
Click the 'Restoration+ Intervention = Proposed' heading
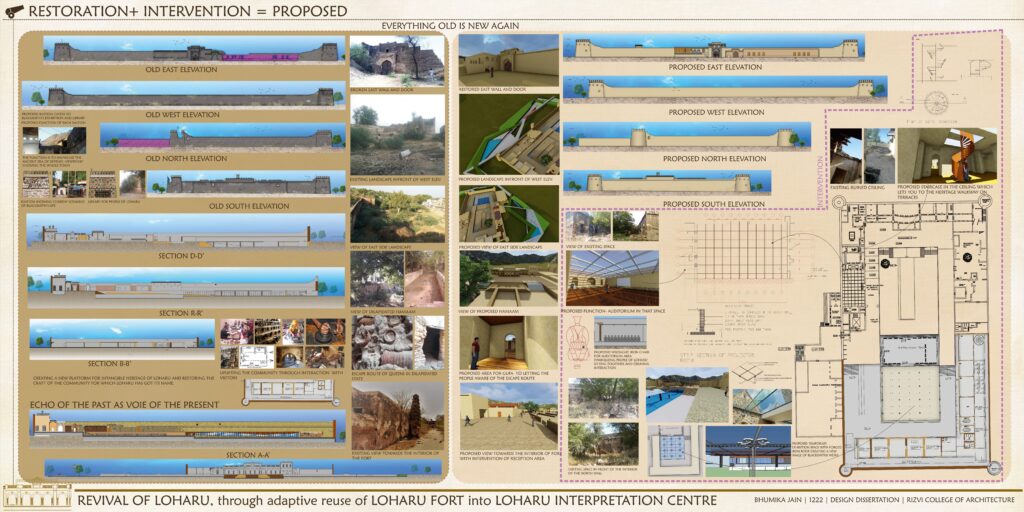pos(188,11)
